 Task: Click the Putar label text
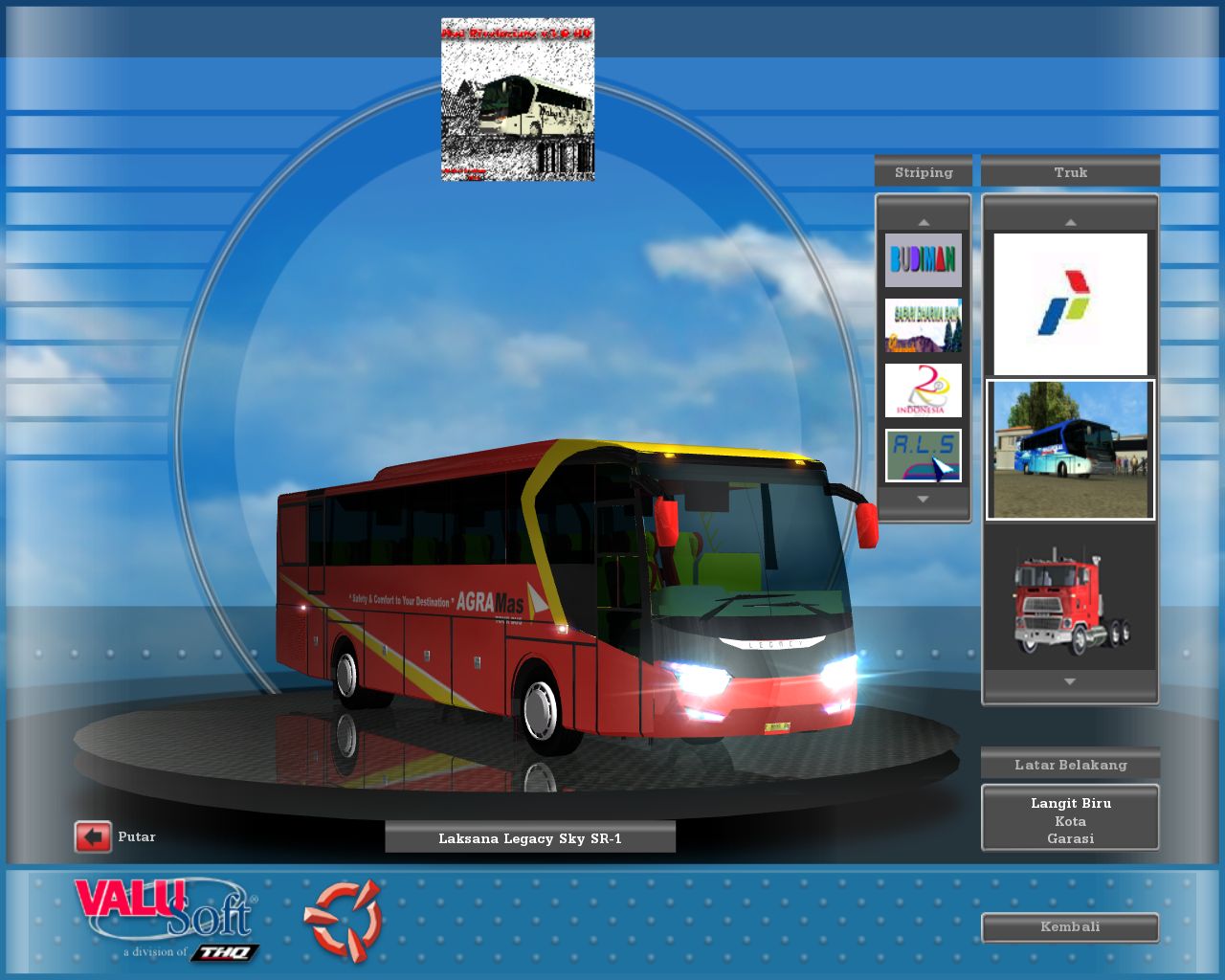[x=137, y=836]
